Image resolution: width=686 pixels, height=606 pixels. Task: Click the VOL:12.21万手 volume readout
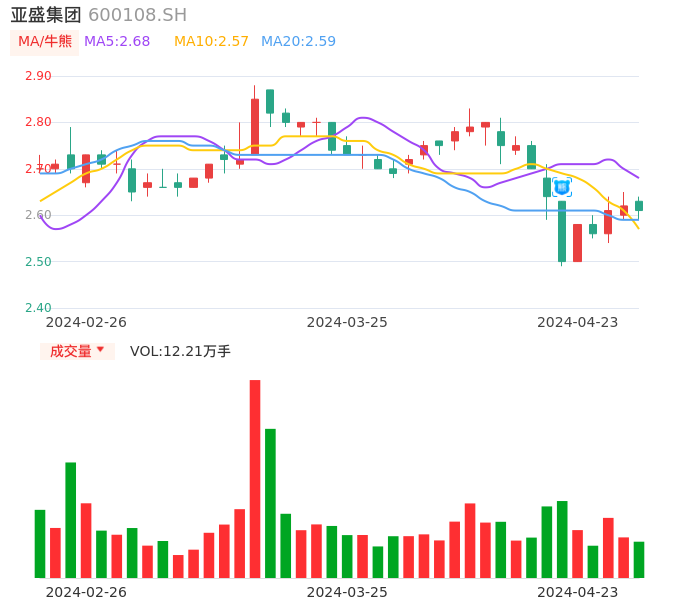[x=180, y=351]
